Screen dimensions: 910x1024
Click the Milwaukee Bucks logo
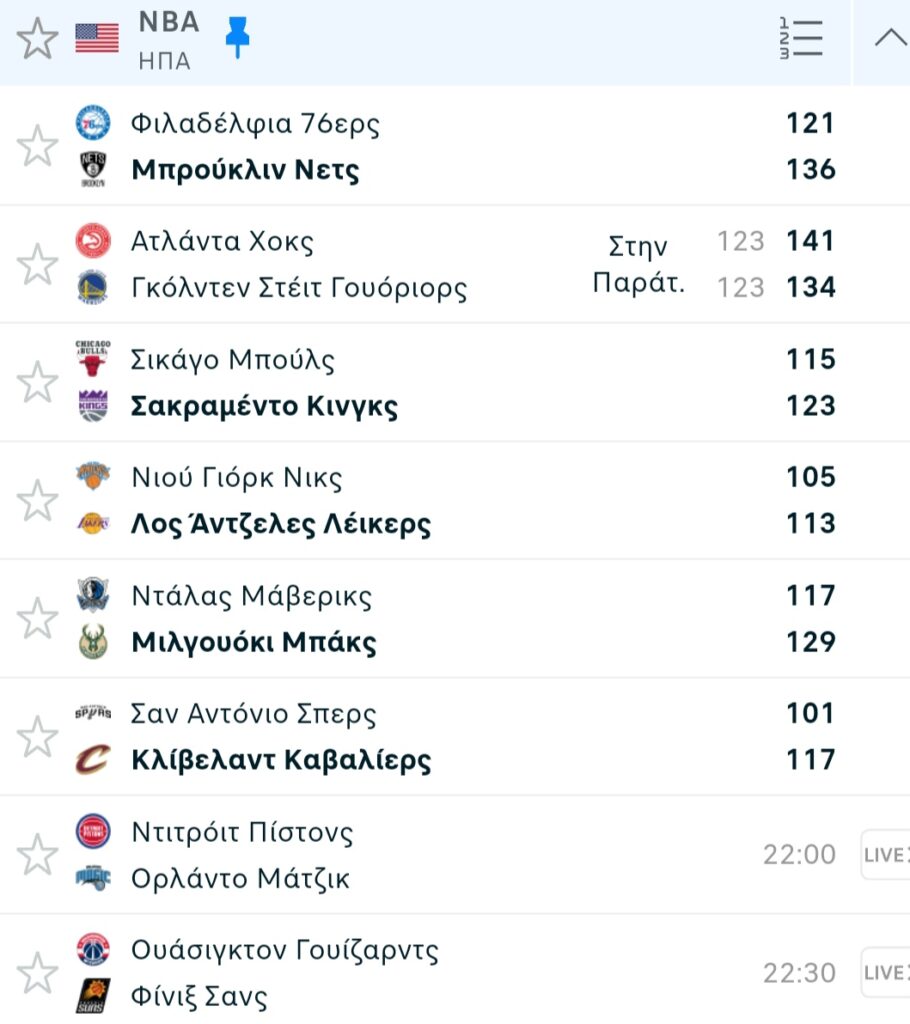pos(93,641)
